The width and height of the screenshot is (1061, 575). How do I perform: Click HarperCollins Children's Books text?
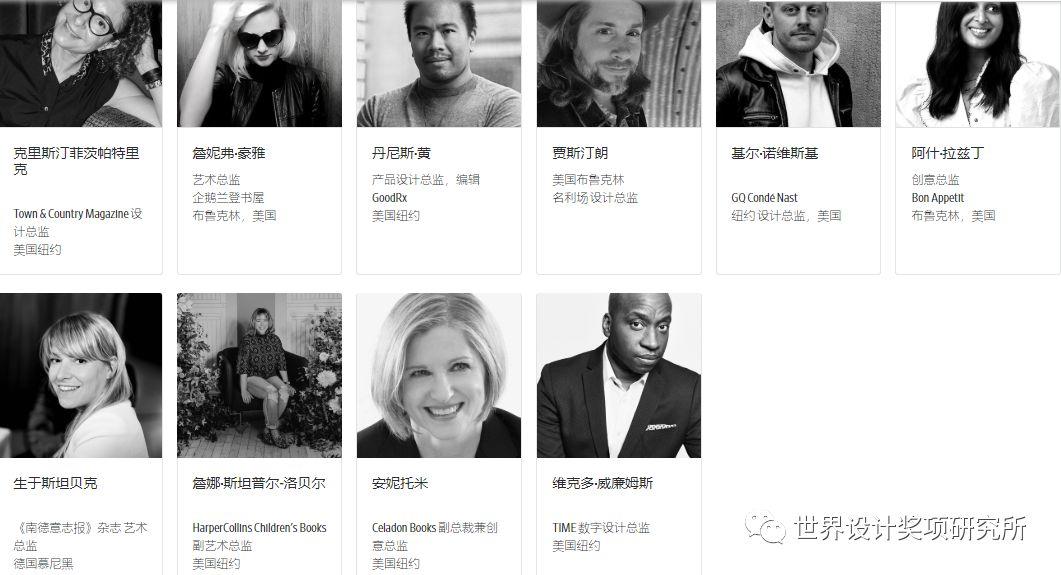tap(259, 528)
